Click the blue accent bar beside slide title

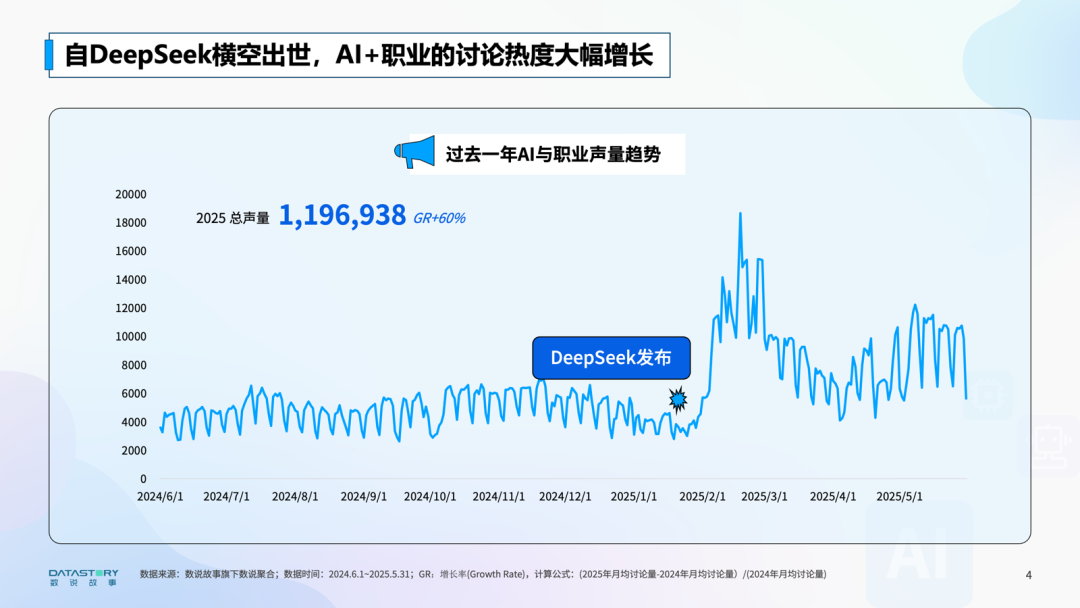pos(49,55)
